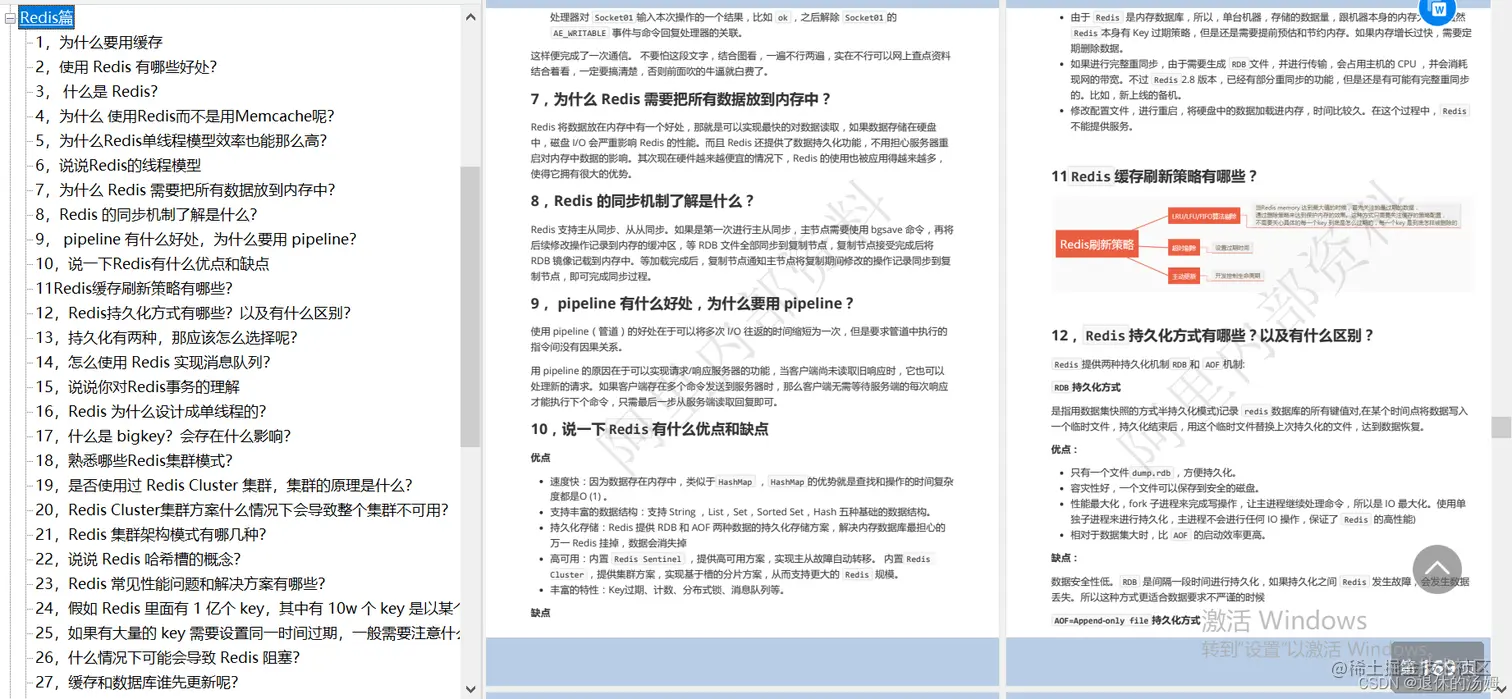
Task: Open bookmark 2，使用 Redis 有哪些好处
Action: click(x=126, y=67)
